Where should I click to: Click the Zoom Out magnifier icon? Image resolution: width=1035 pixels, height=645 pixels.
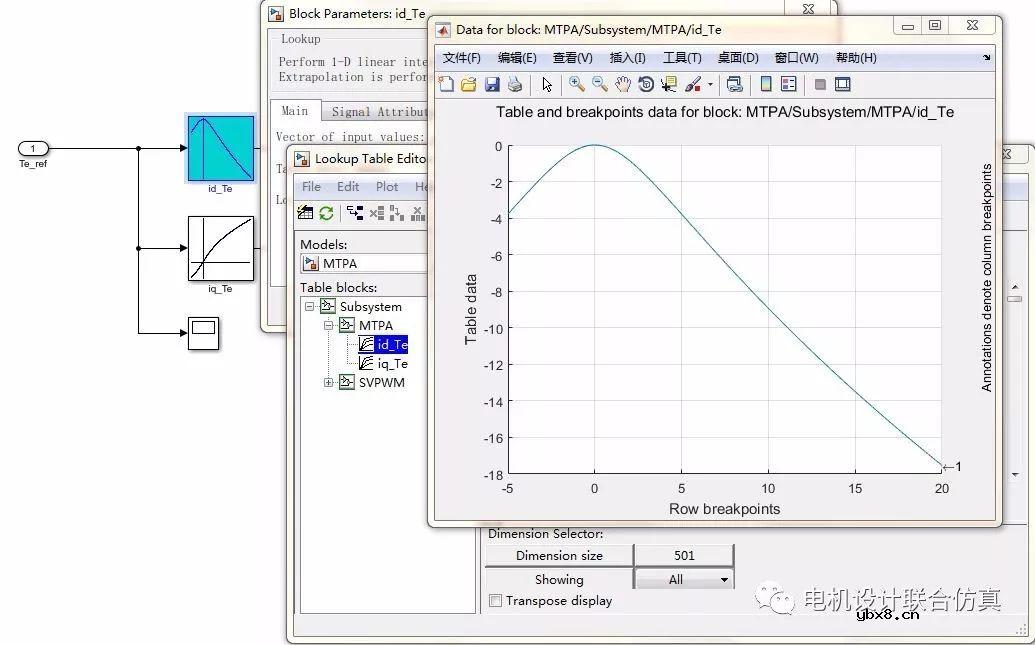600,85
